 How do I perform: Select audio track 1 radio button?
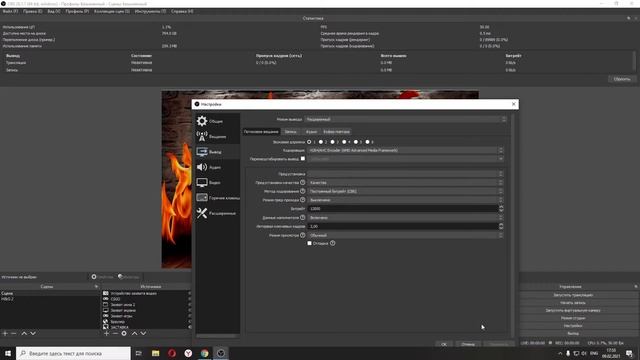click(309, 142)
